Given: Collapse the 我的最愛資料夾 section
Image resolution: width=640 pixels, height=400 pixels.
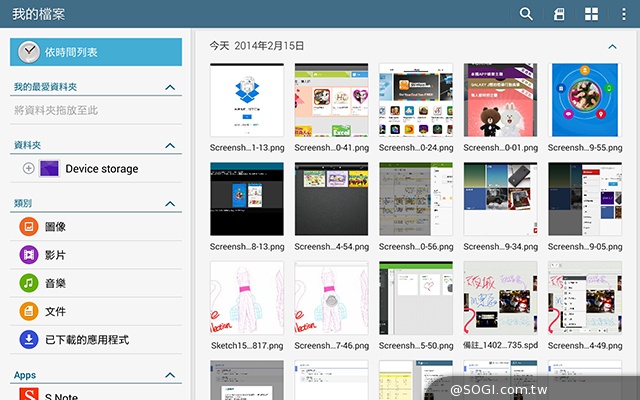Looking at the screenshot, I should pyautogui.click(x=170, y=88).
